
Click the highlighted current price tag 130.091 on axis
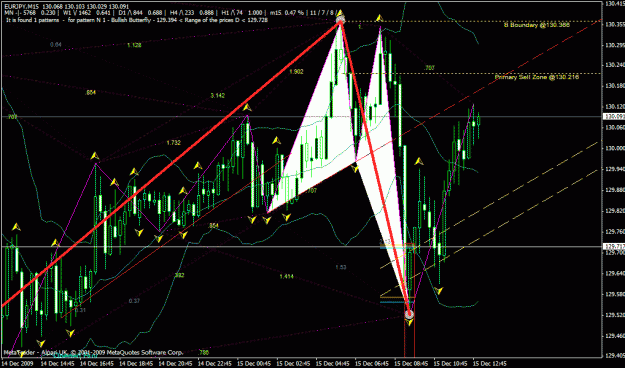click(614, 117)
